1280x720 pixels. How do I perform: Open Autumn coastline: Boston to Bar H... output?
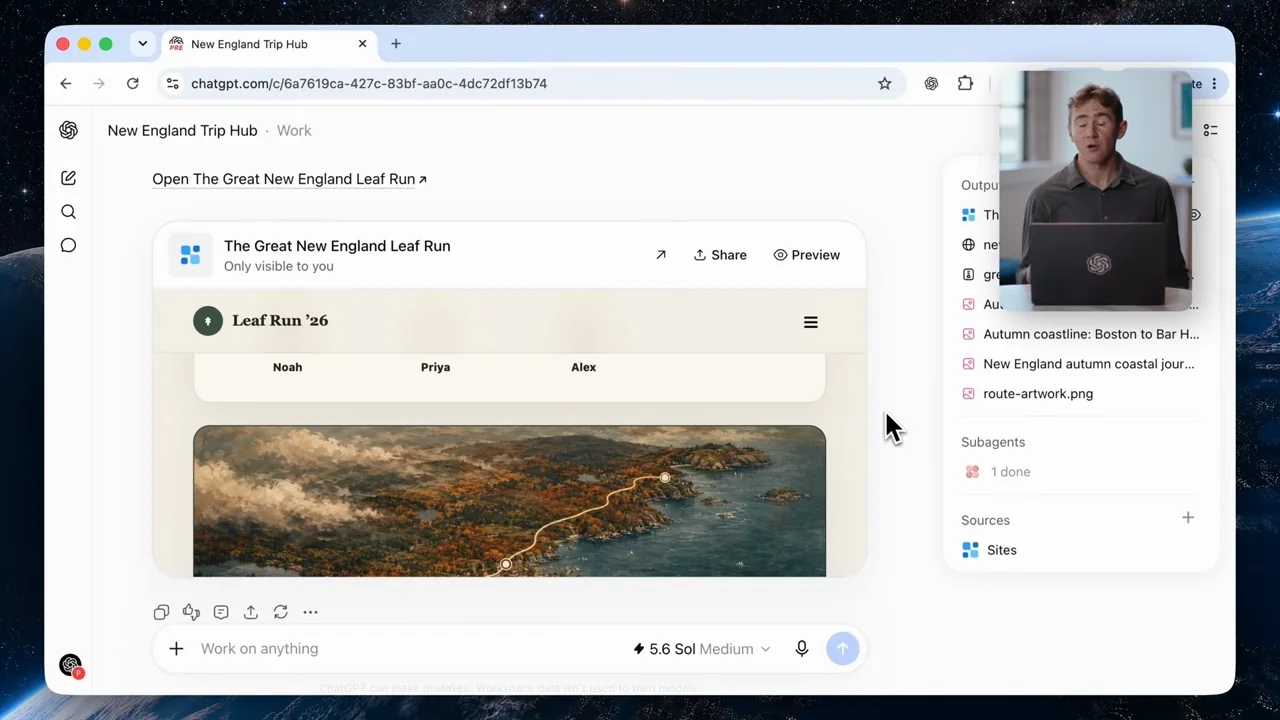pos(1080,334)
